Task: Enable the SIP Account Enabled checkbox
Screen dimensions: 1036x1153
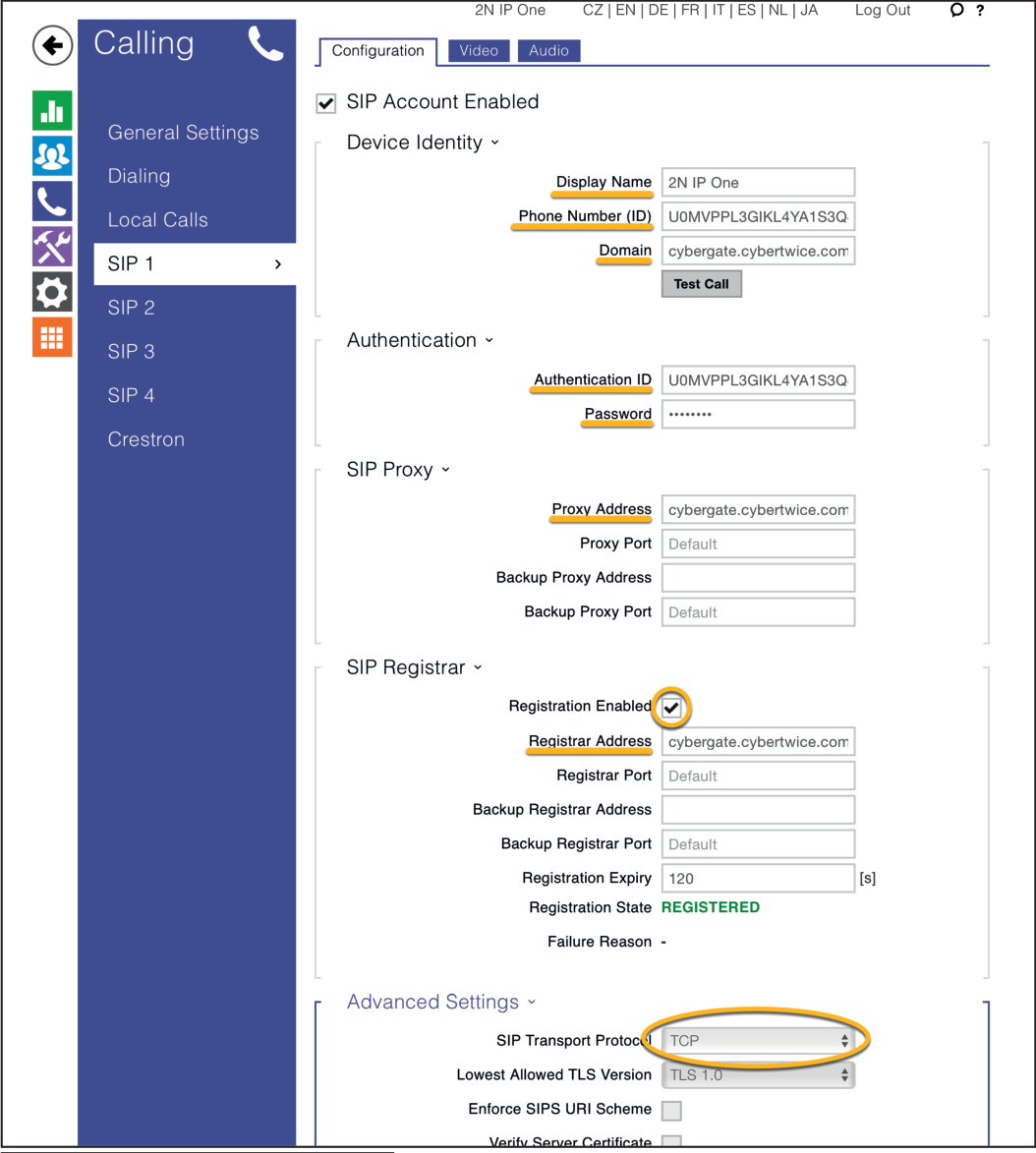Action: [325, 101]
